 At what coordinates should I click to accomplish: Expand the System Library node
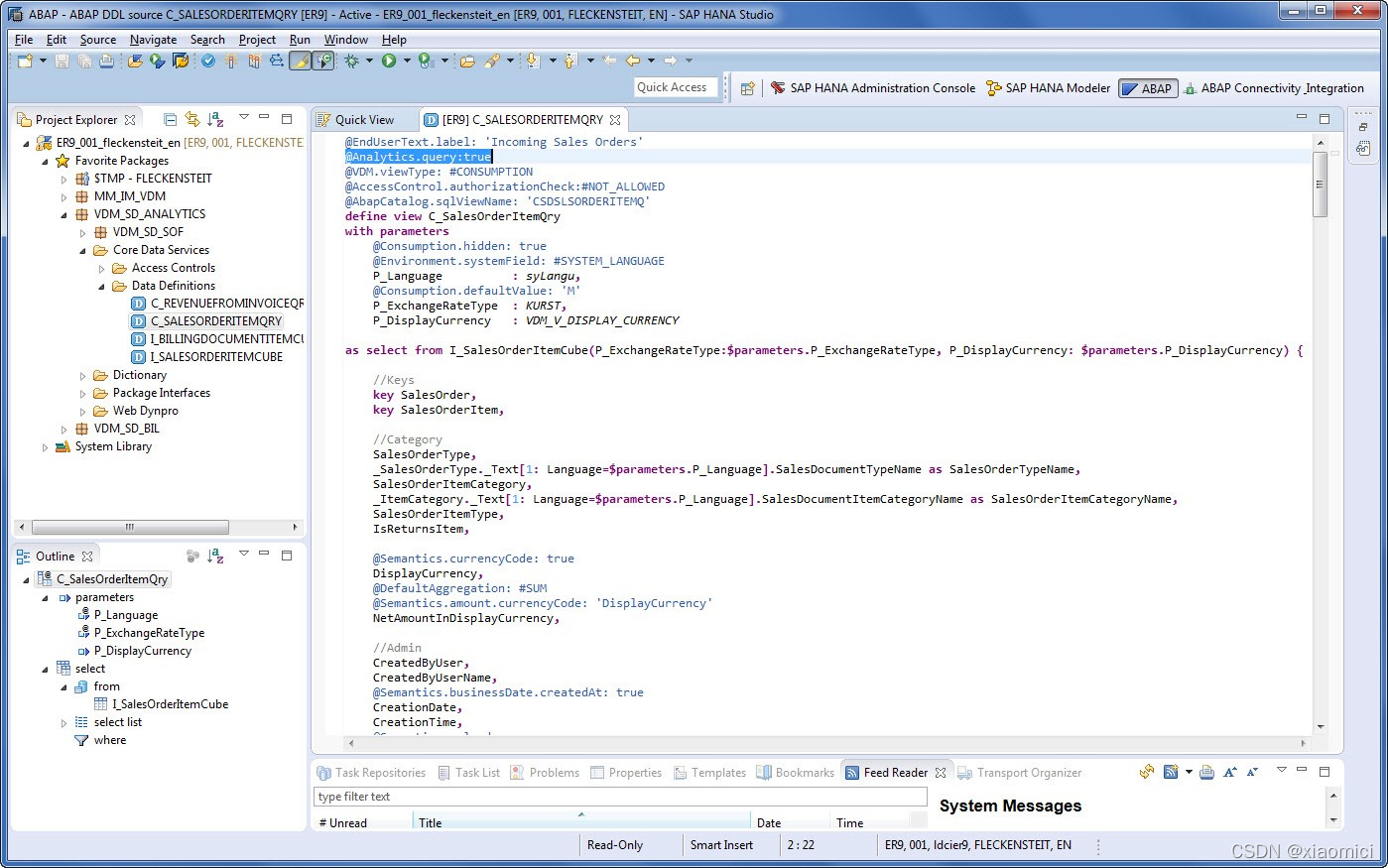click(x=46, y=446)
